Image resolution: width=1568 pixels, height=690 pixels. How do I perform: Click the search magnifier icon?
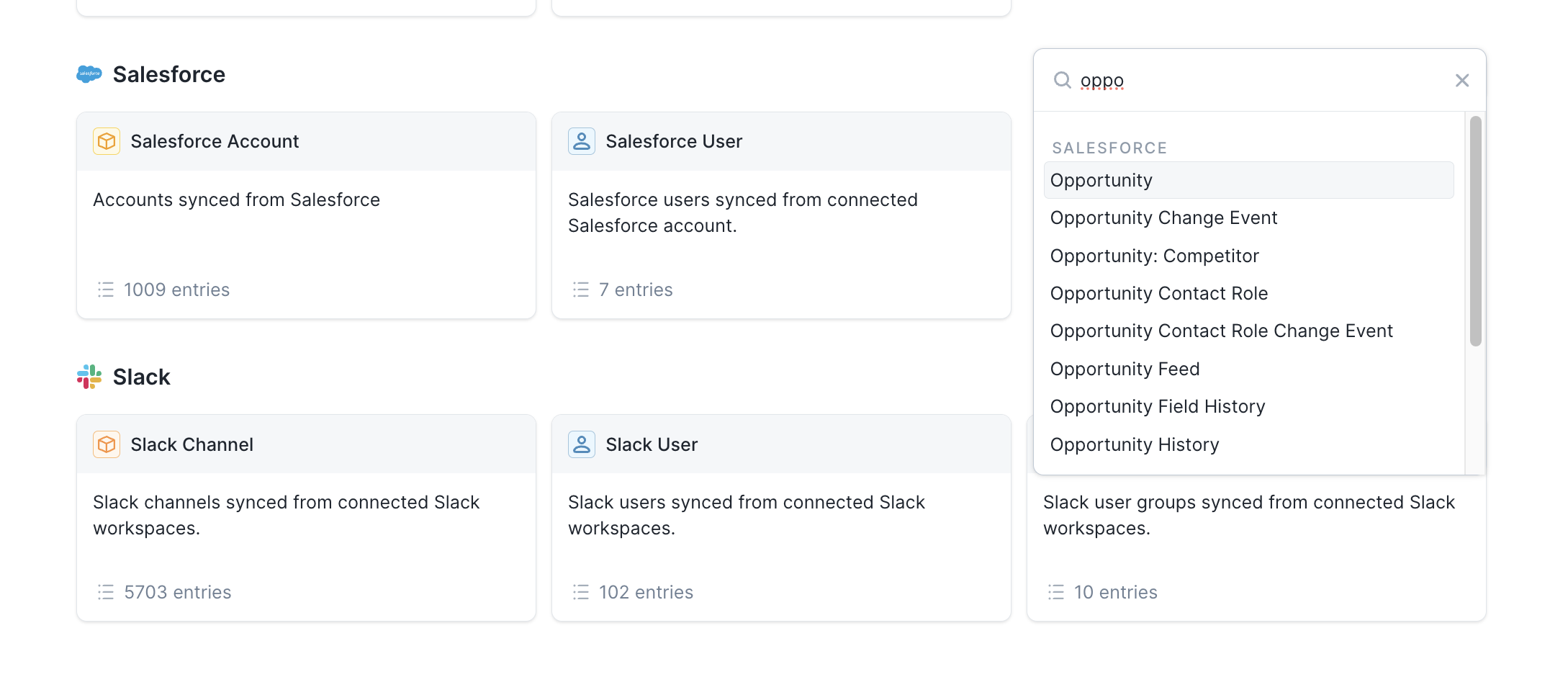coord(1063,80)
